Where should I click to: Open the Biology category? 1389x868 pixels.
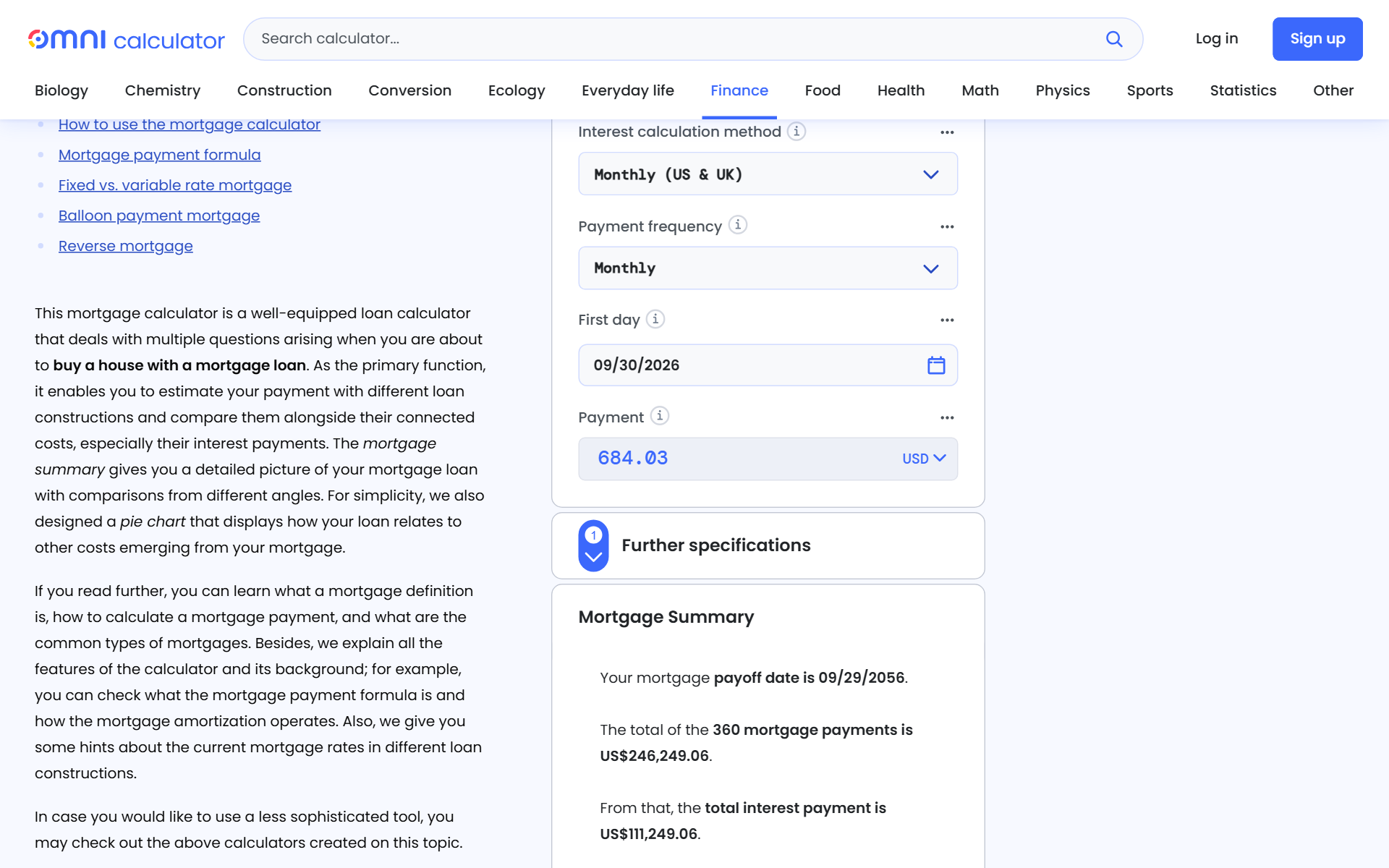tap(61, 90)
